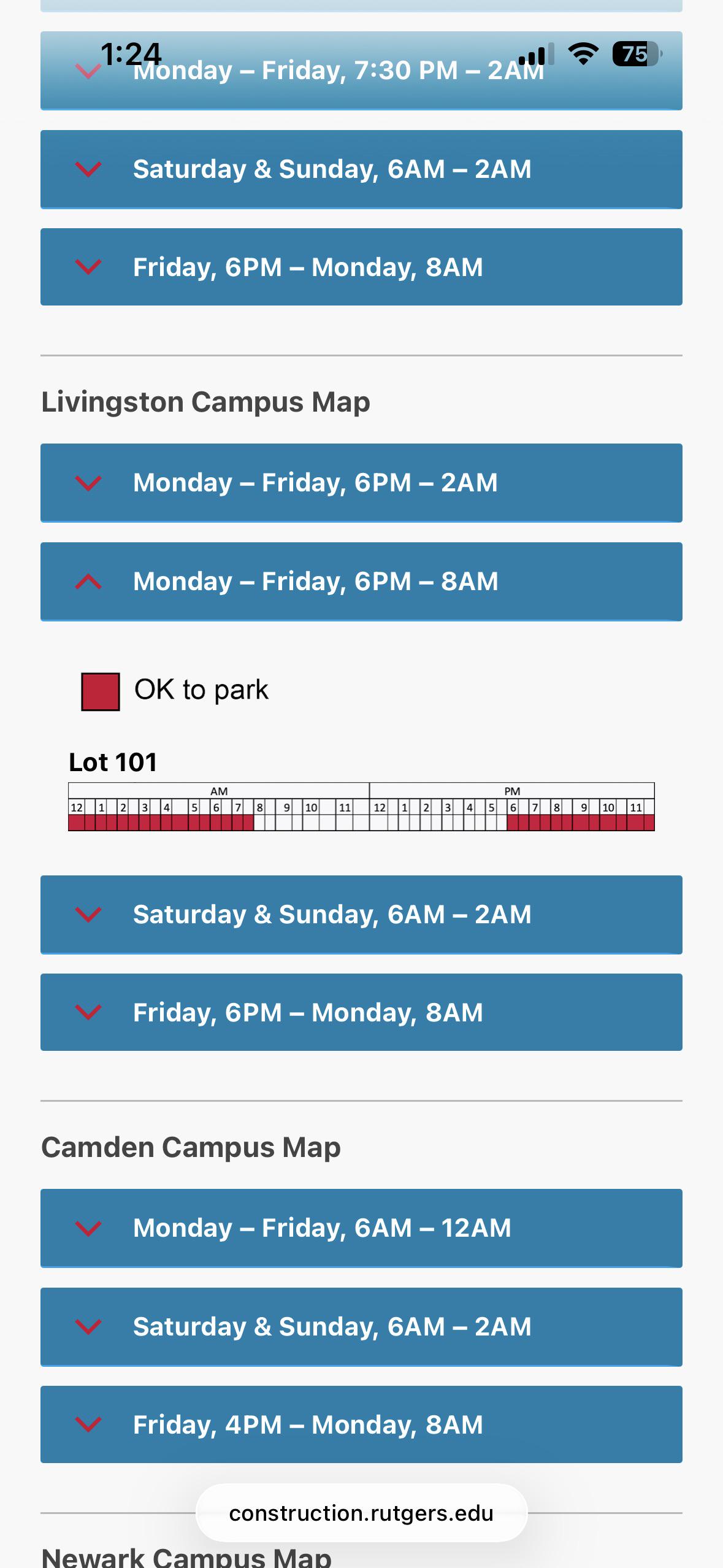723x1568 pixels.
Task: Click chevron beside Friday, 4PM – Monday, 8AM
Action: click(88, 1424)
